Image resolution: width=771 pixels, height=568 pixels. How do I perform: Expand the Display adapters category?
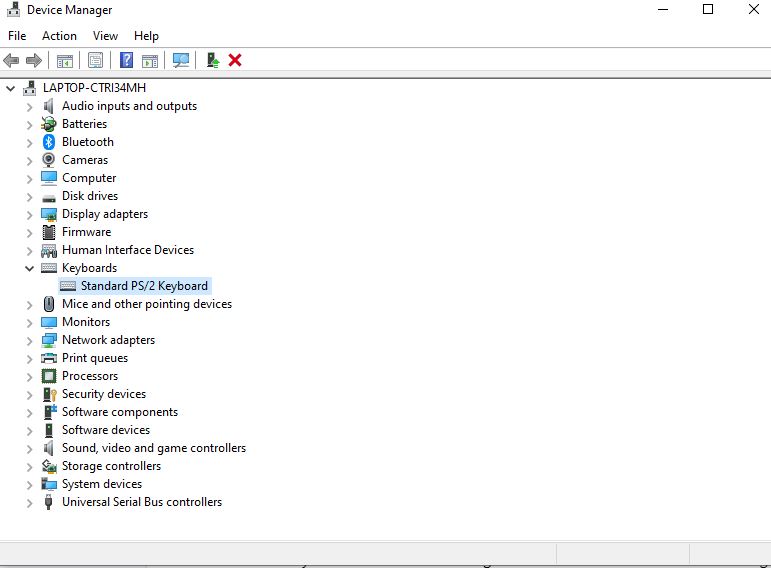point(30,215)
